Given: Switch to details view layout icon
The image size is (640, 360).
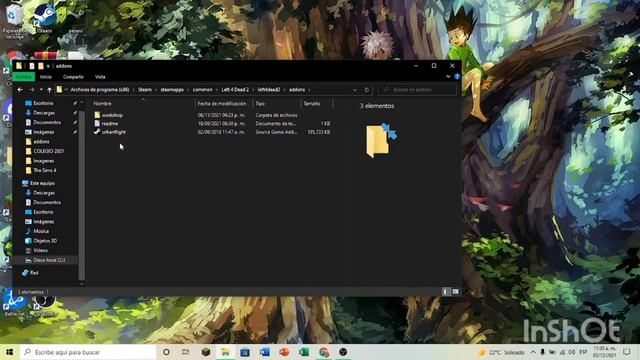Looking at the screenshot, I should [446, 291].
